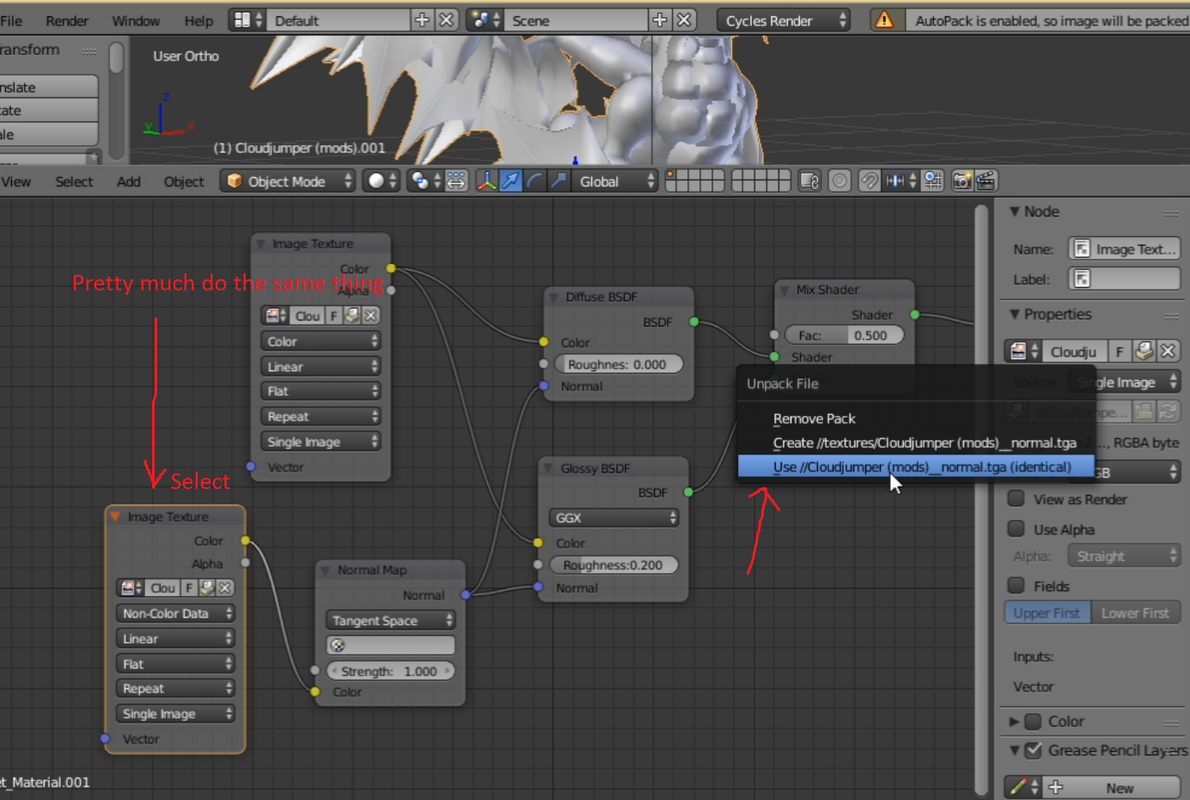Toggle the snap magnet icon
The width and height of the screenshot is (1190, 800).
869,181
